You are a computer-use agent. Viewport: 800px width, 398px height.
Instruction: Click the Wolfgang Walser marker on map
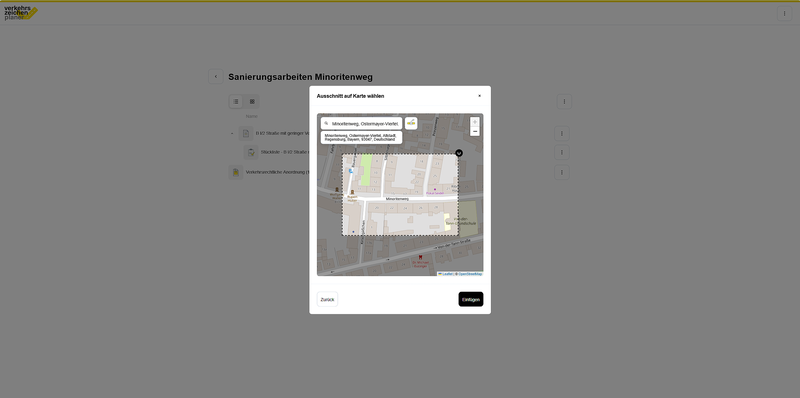tap(336, 190)
